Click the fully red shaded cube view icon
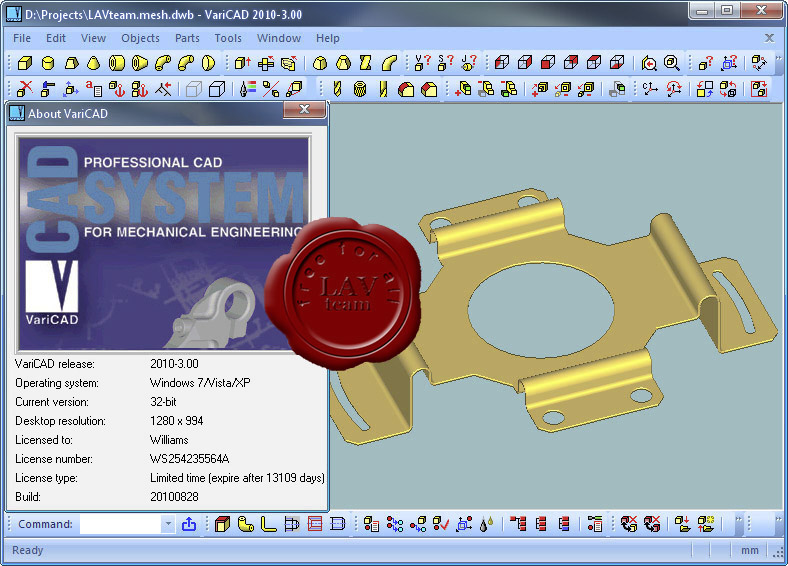This screenshot has width=788, height=566. 548,63
